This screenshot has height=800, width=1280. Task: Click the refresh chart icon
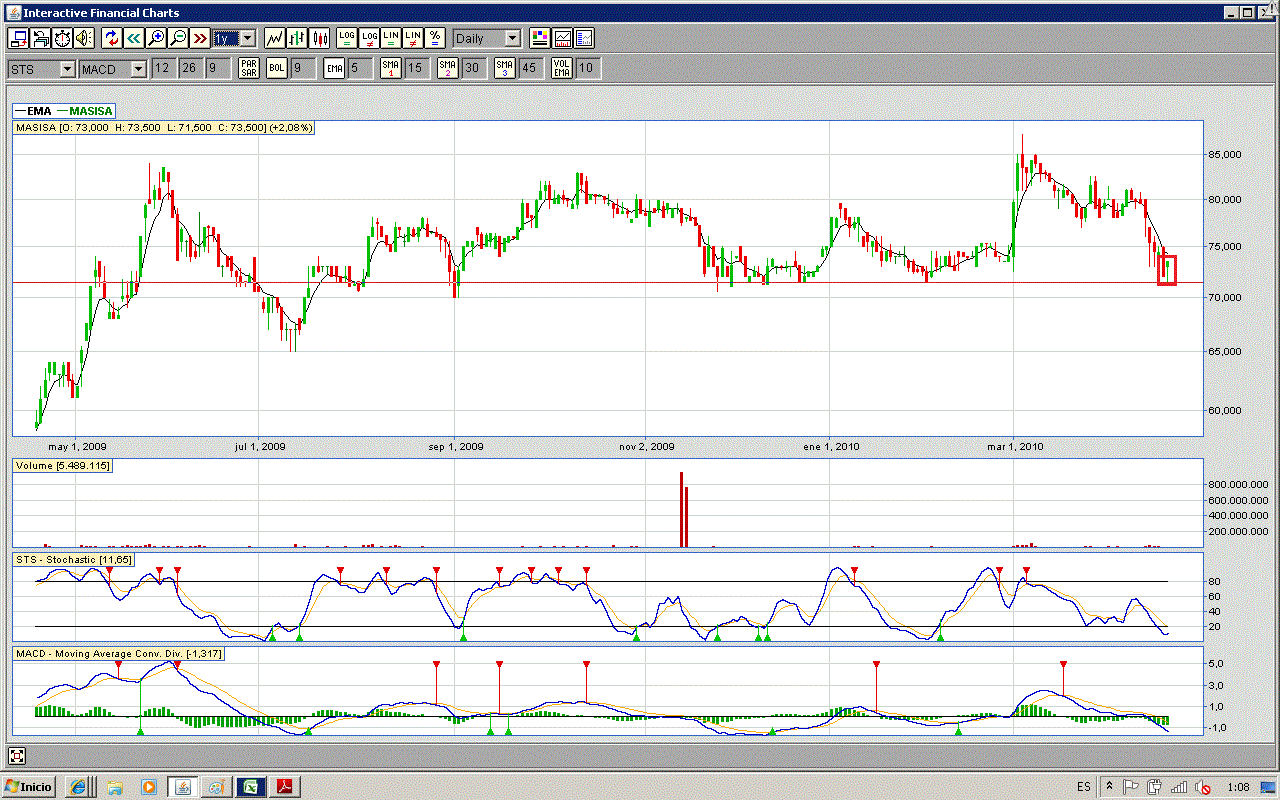(x=111, y=38)
